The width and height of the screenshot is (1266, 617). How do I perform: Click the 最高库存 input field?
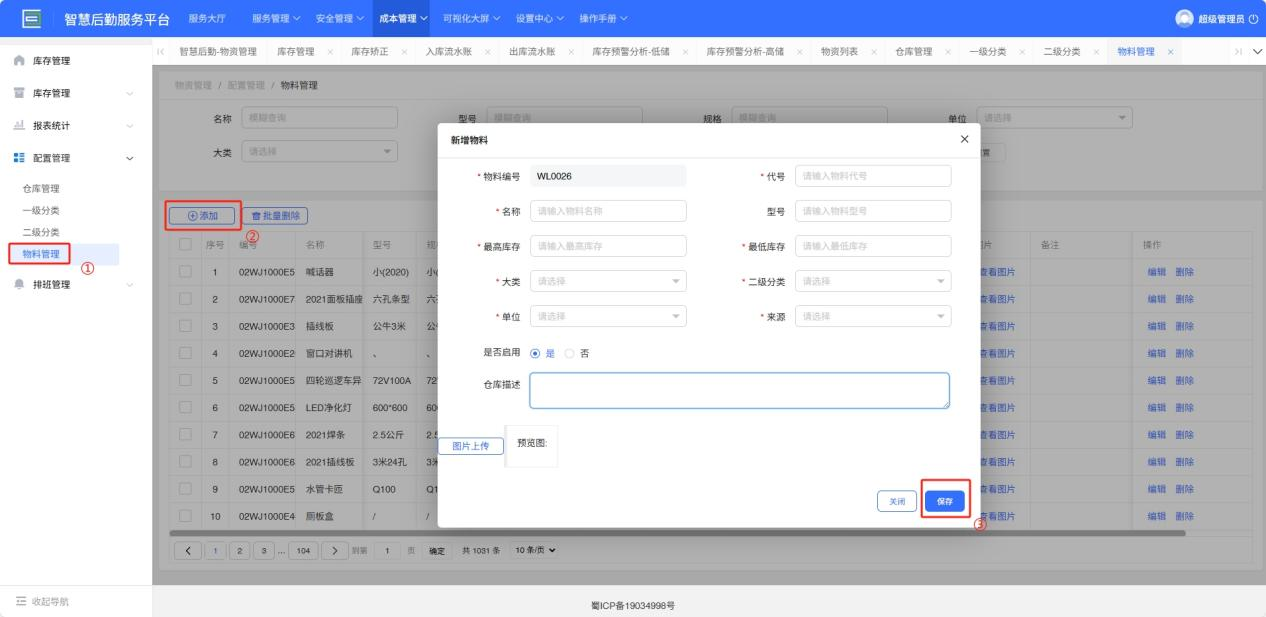tap(608, 246)
